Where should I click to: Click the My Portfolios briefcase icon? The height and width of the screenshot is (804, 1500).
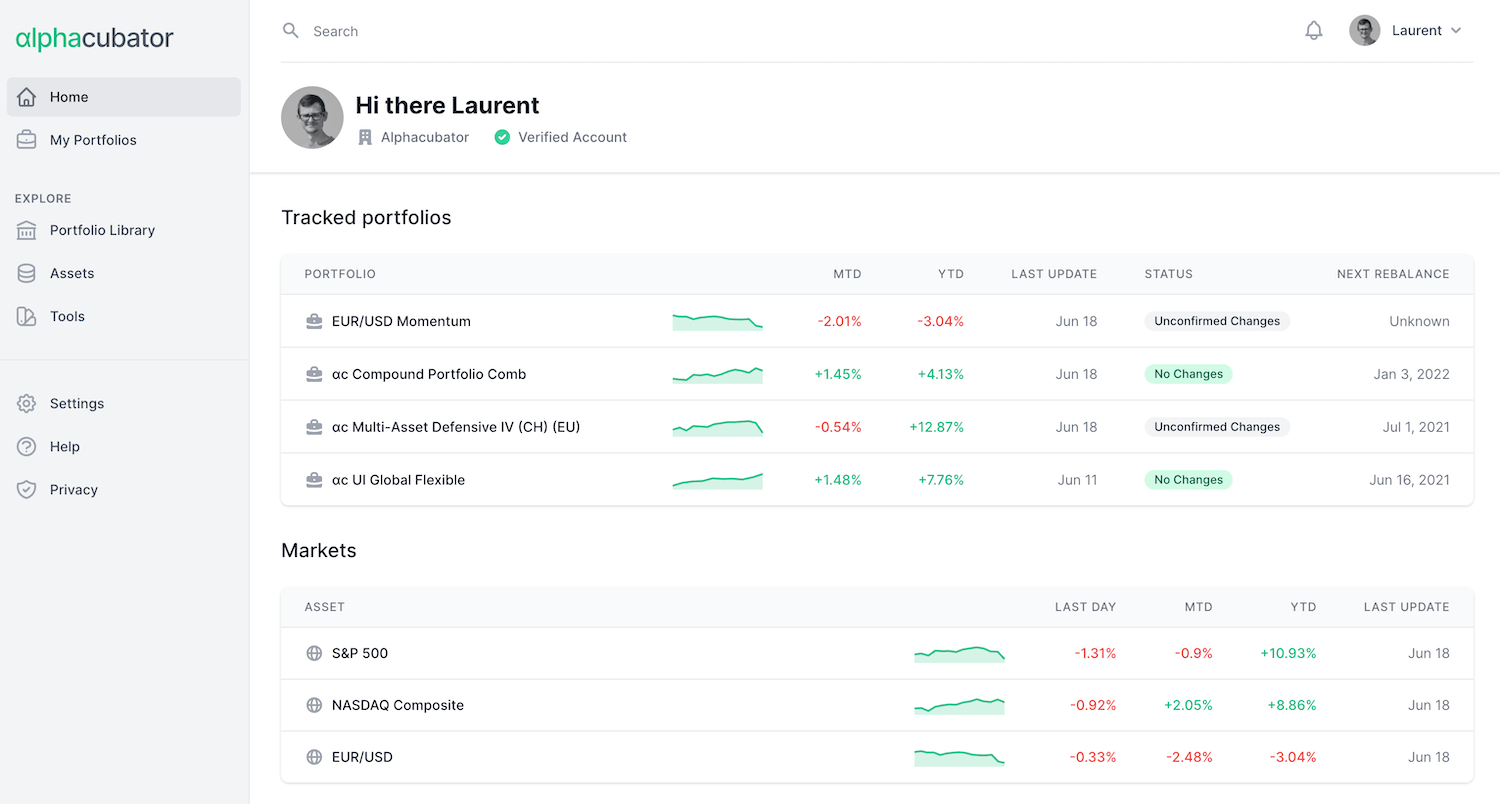tap(26, 140)
